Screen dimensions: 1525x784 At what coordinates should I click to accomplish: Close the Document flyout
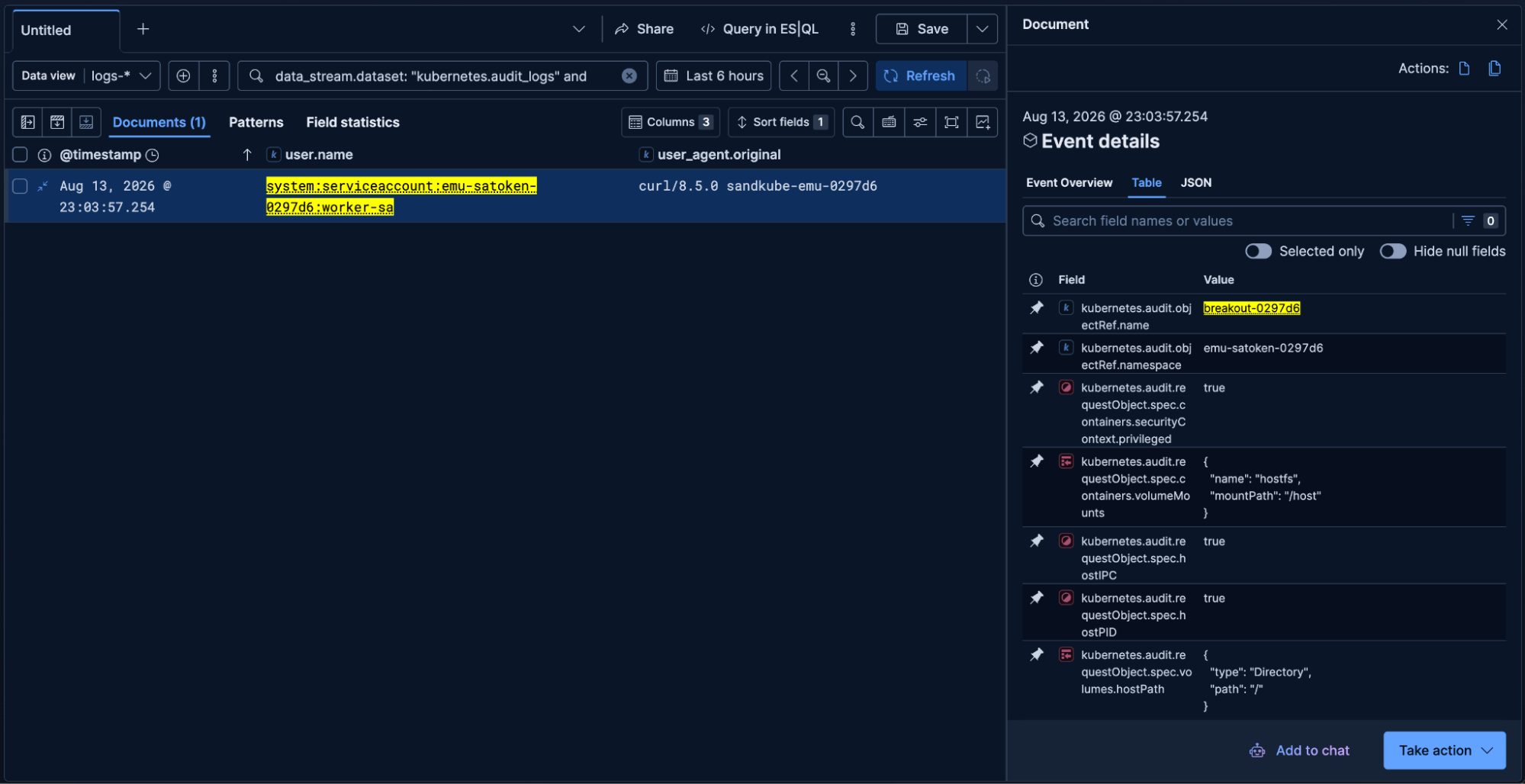(1501, 24)
